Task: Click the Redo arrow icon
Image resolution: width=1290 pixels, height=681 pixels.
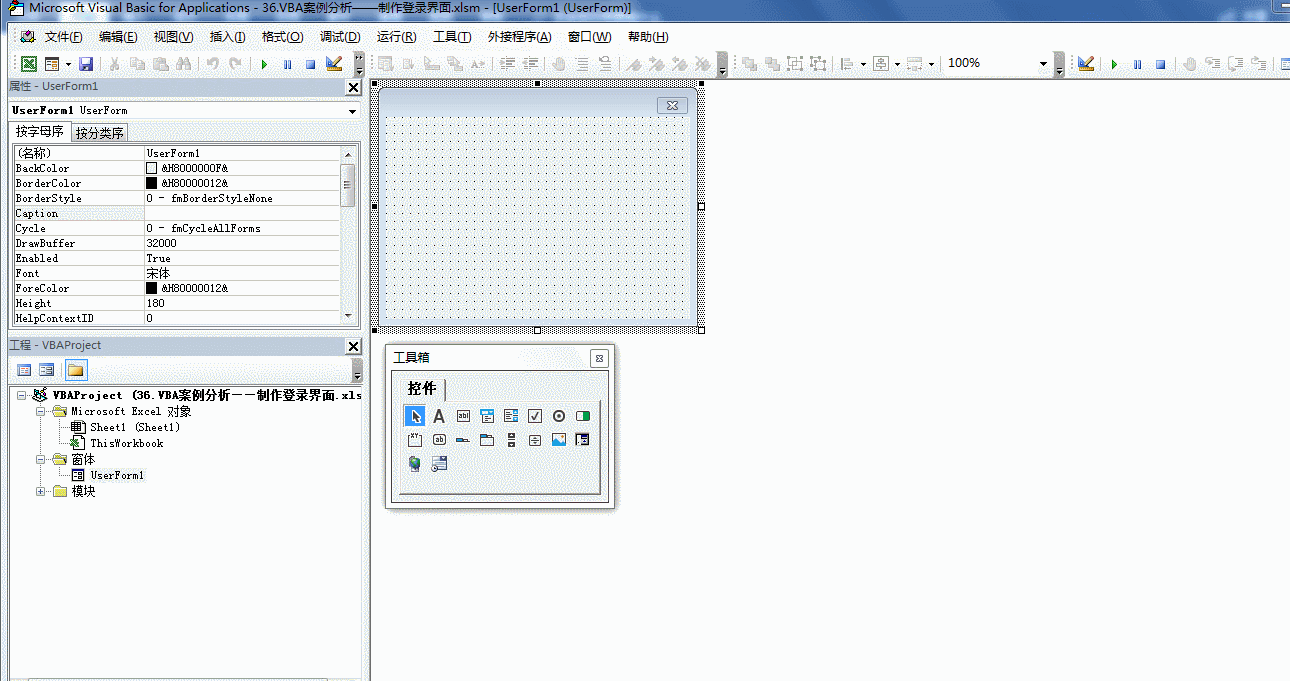Action: [235, 64]
